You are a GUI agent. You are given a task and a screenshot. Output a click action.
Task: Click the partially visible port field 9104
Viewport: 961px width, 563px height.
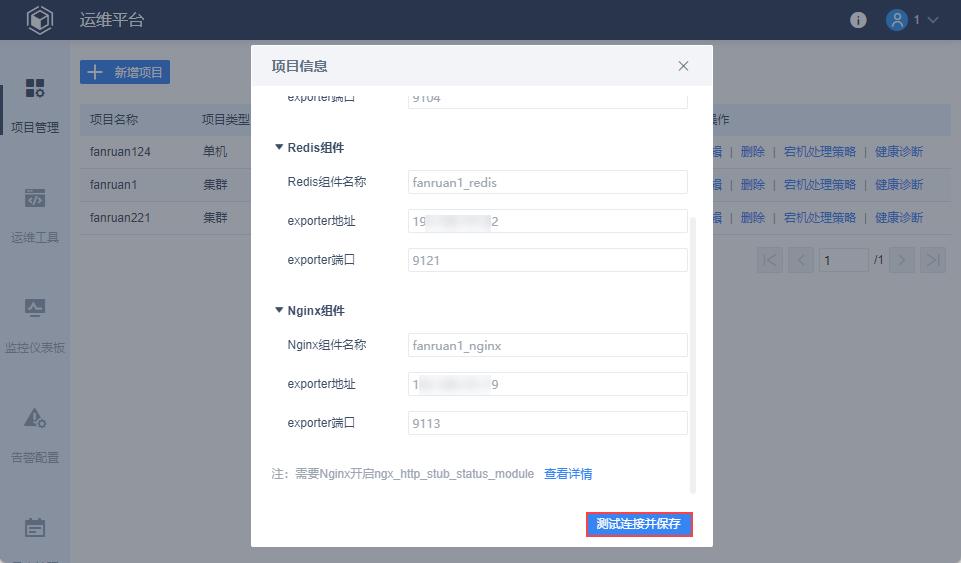(x=547, y=100)
